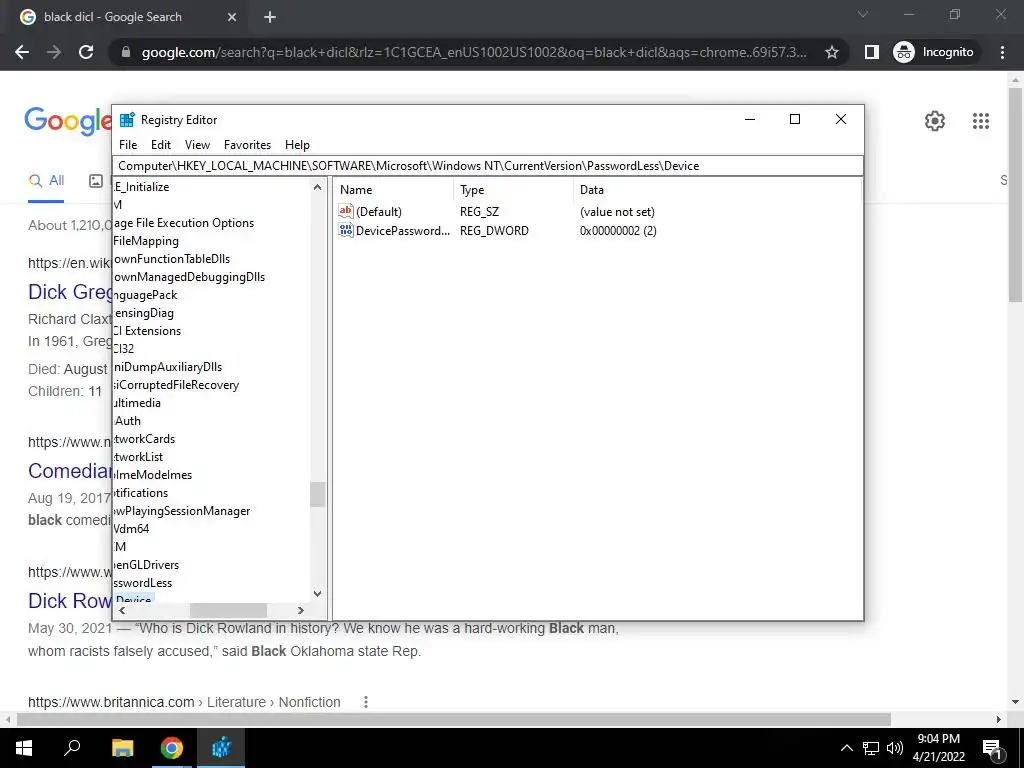Click the Chrome address bar URL
The height and width of the screenshot is (768, 1024).
pyautogui.click(x=473, y=52)
